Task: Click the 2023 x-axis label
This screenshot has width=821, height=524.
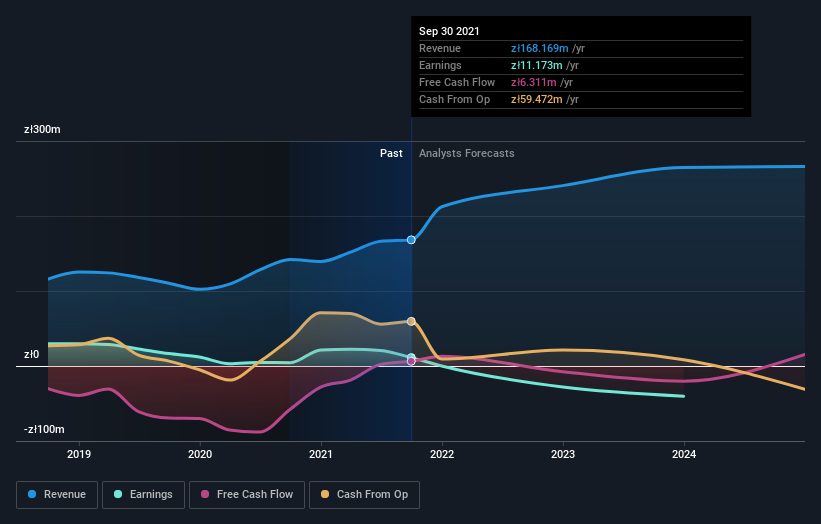Action: (x=563, y=454)
